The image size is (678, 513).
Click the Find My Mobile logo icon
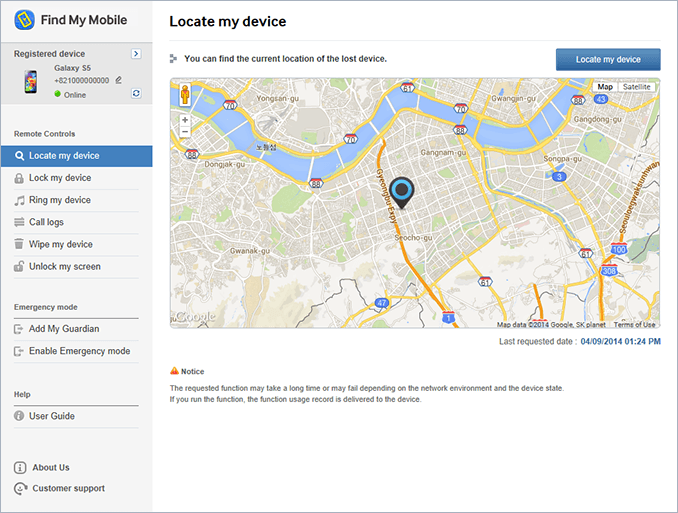[x=25, y=20]
